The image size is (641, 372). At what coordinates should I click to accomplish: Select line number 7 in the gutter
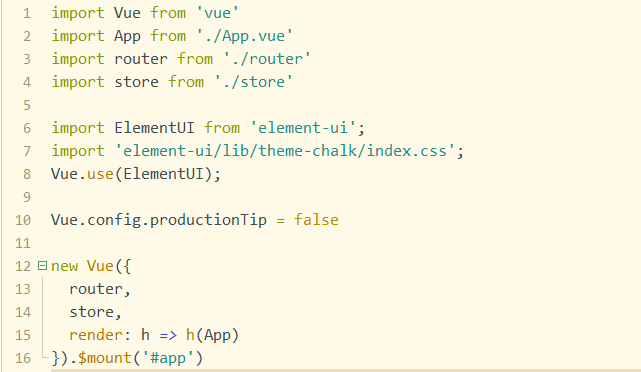tap(27, 151)
